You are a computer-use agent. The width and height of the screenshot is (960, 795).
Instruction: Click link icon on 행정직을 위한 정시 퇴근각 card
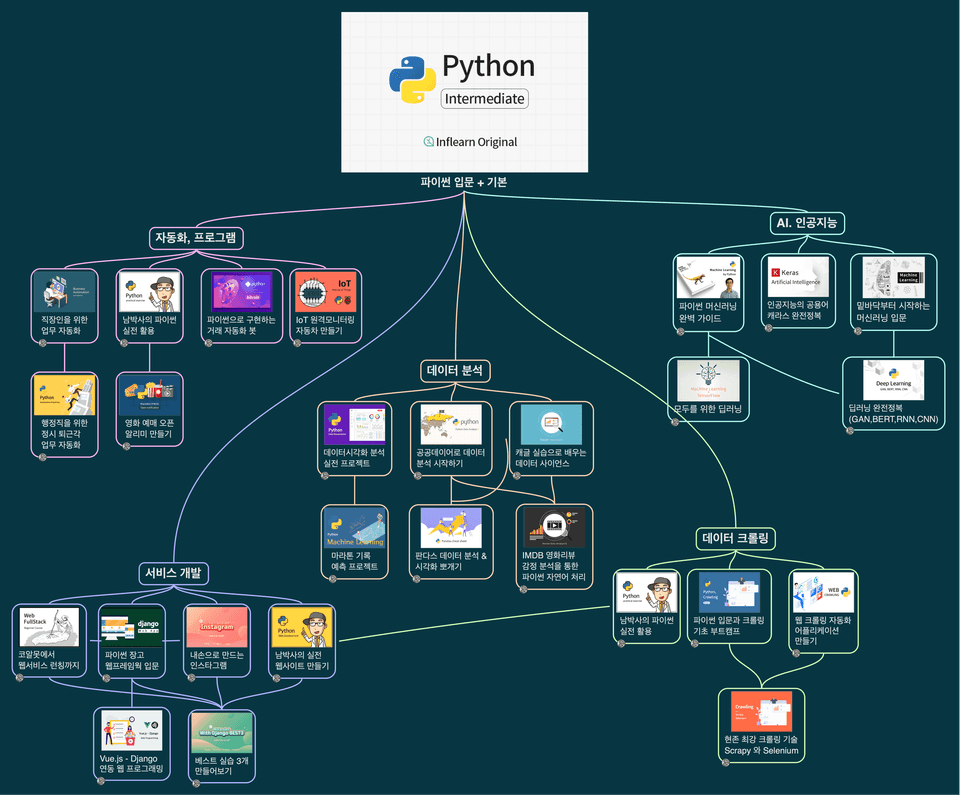pos(43,457)
